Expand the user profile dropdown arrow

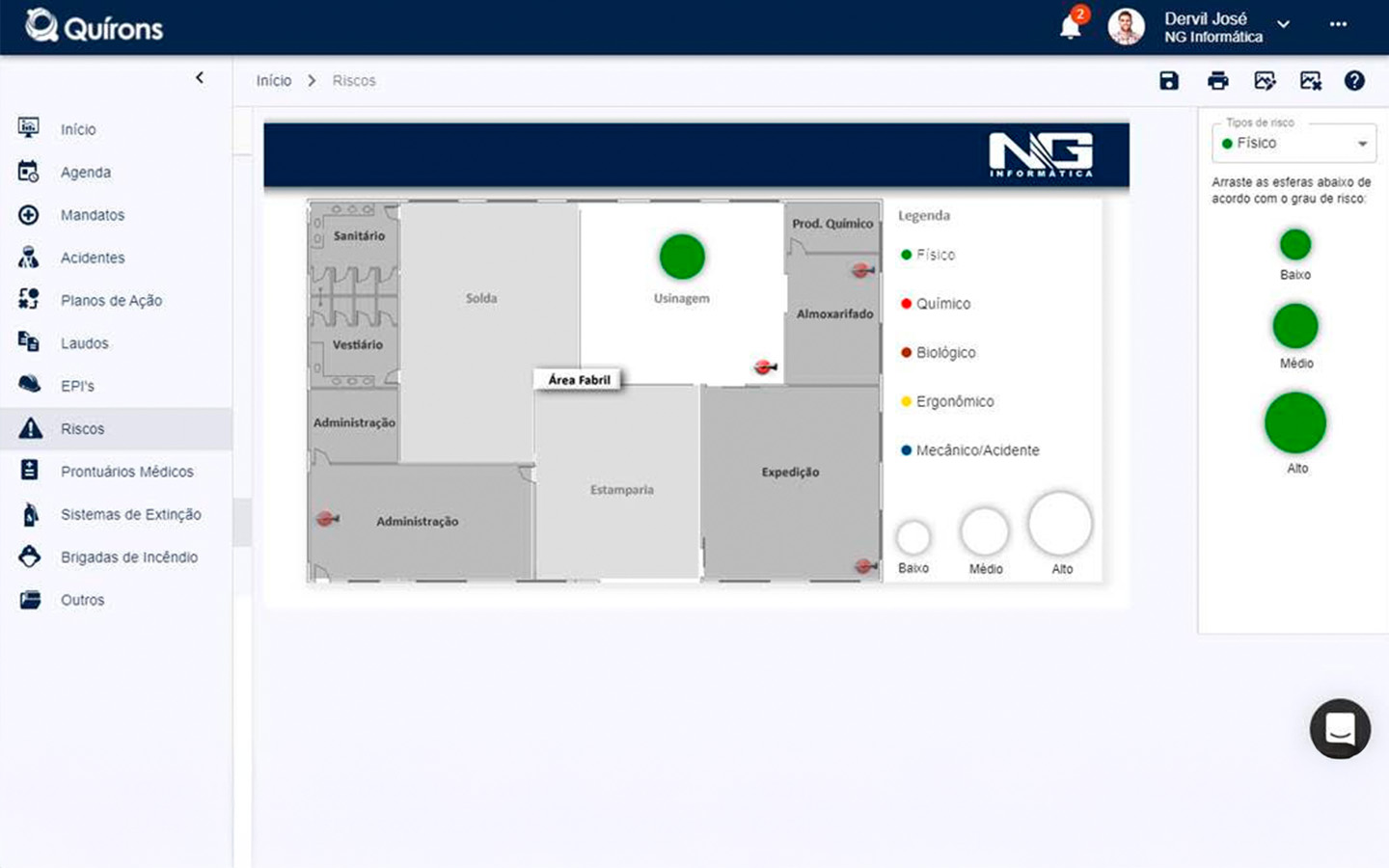point(1283,25)
